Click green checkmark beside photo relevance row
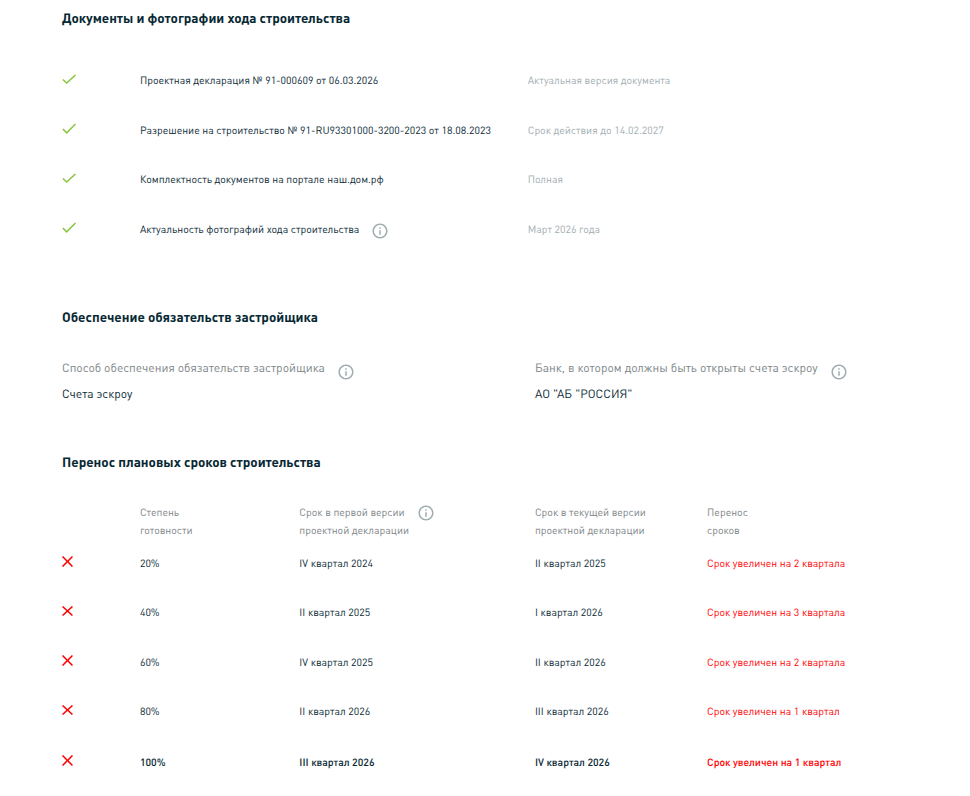Screen dimensions: 970x796 [x=69, y=228]
